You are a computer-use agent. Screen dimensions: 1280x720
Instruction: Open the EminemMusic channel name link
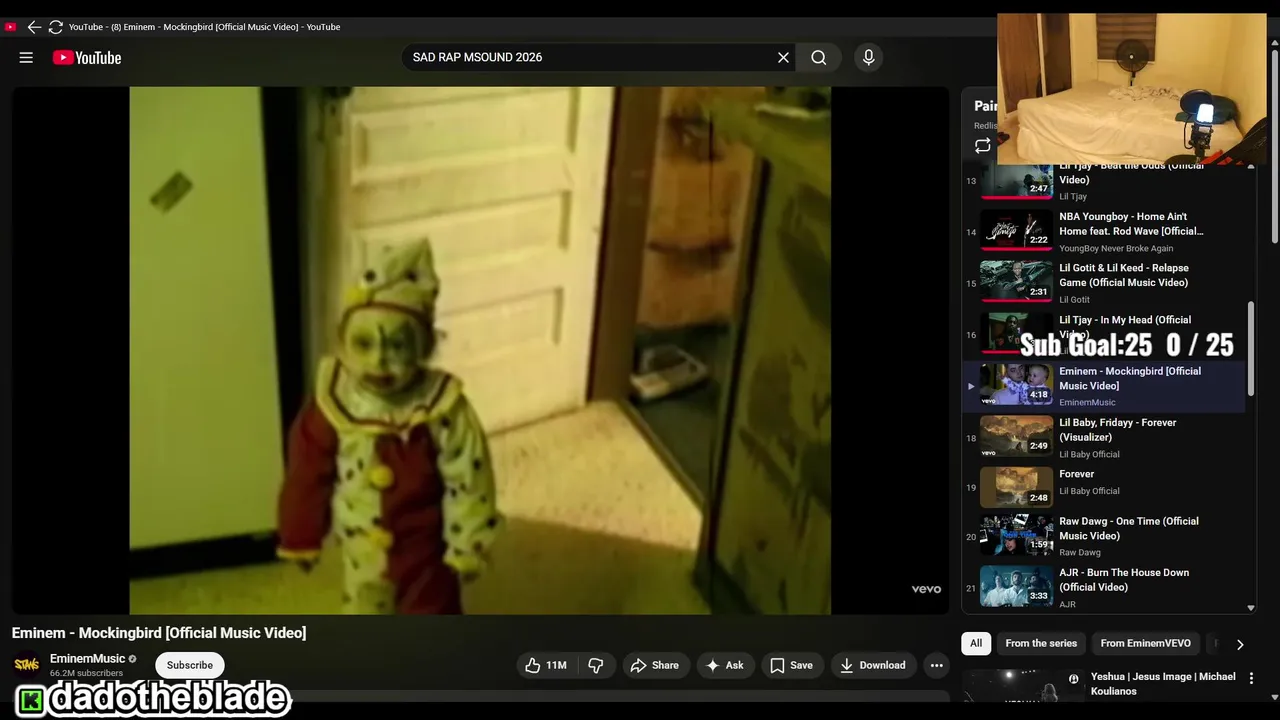pyautogui.click(x=88, y=659)
